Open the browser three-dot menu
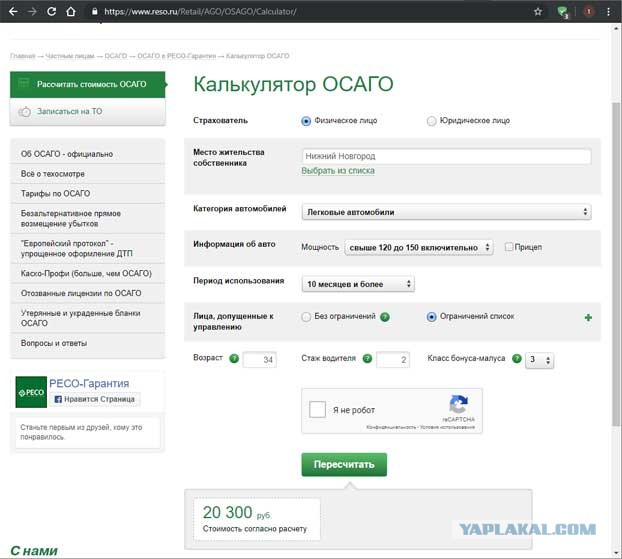 [x=609, y=12]
